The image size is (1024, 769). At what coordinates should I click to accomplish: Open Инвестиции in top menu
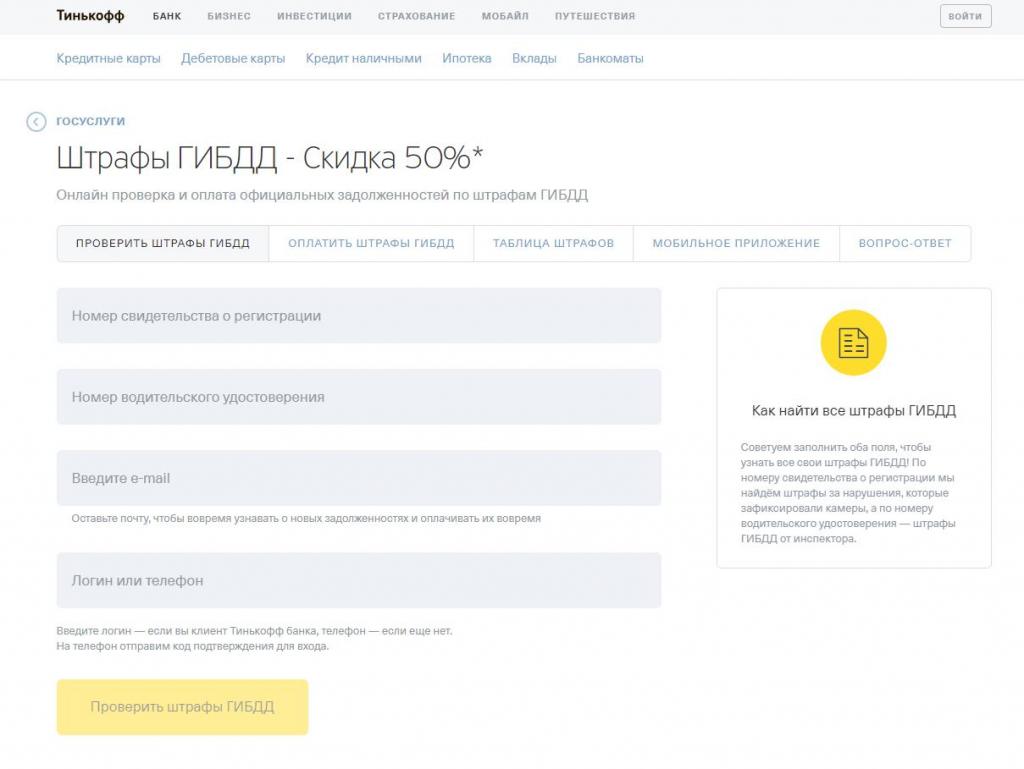coord(314,16)
